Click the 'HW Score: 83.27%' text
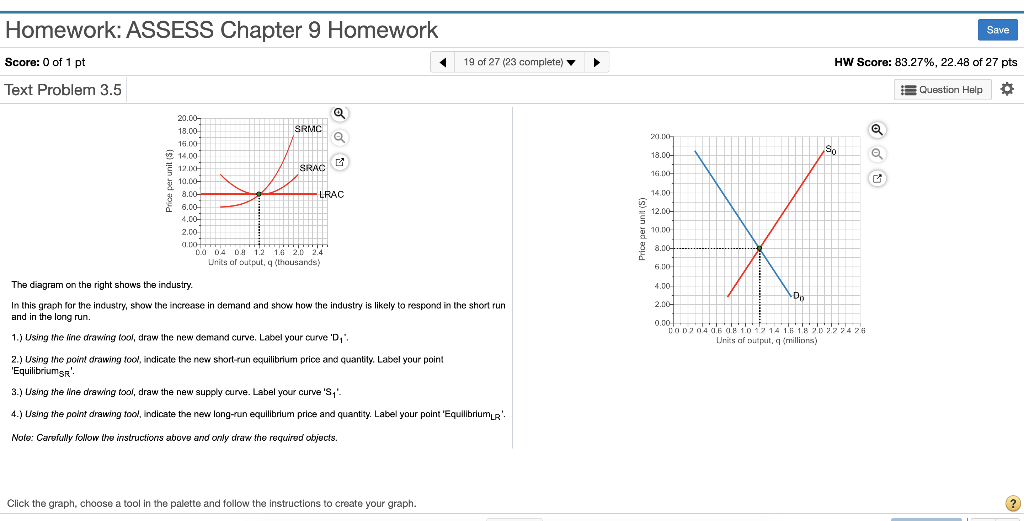The height and width of the screenshot is (521, 1024). click(x=925, y=63)
